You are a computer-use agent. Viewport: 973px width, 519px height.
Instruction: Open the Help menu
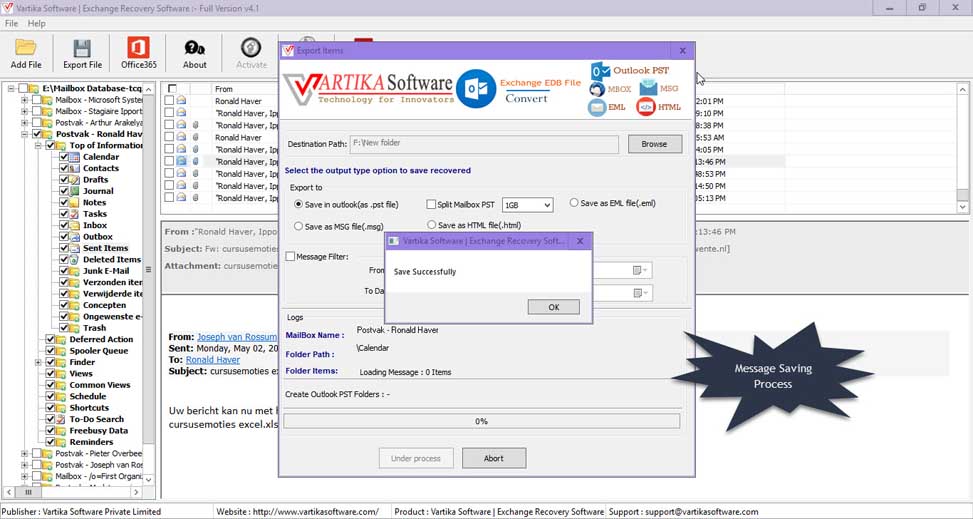pyautogui.click(x=37, y=24)
